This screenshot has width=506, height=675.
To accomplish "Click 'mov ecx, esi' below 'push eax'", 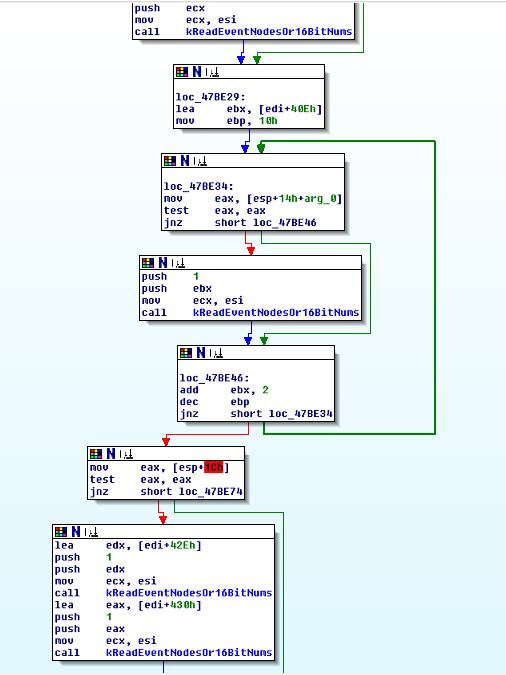I will 106,641.
